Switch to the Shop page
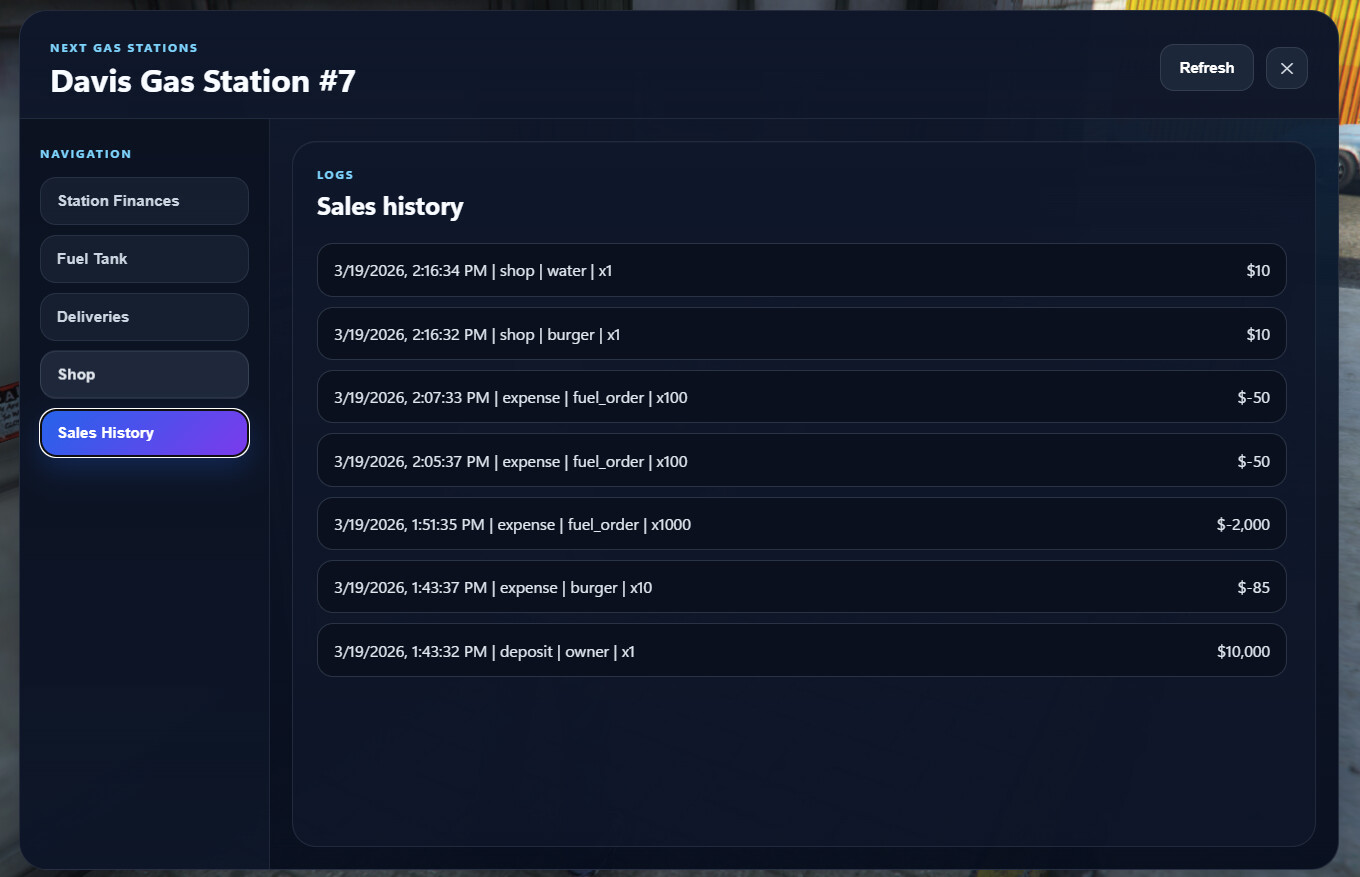Viewport: 1360px width, 877px height. click(144, 375)
